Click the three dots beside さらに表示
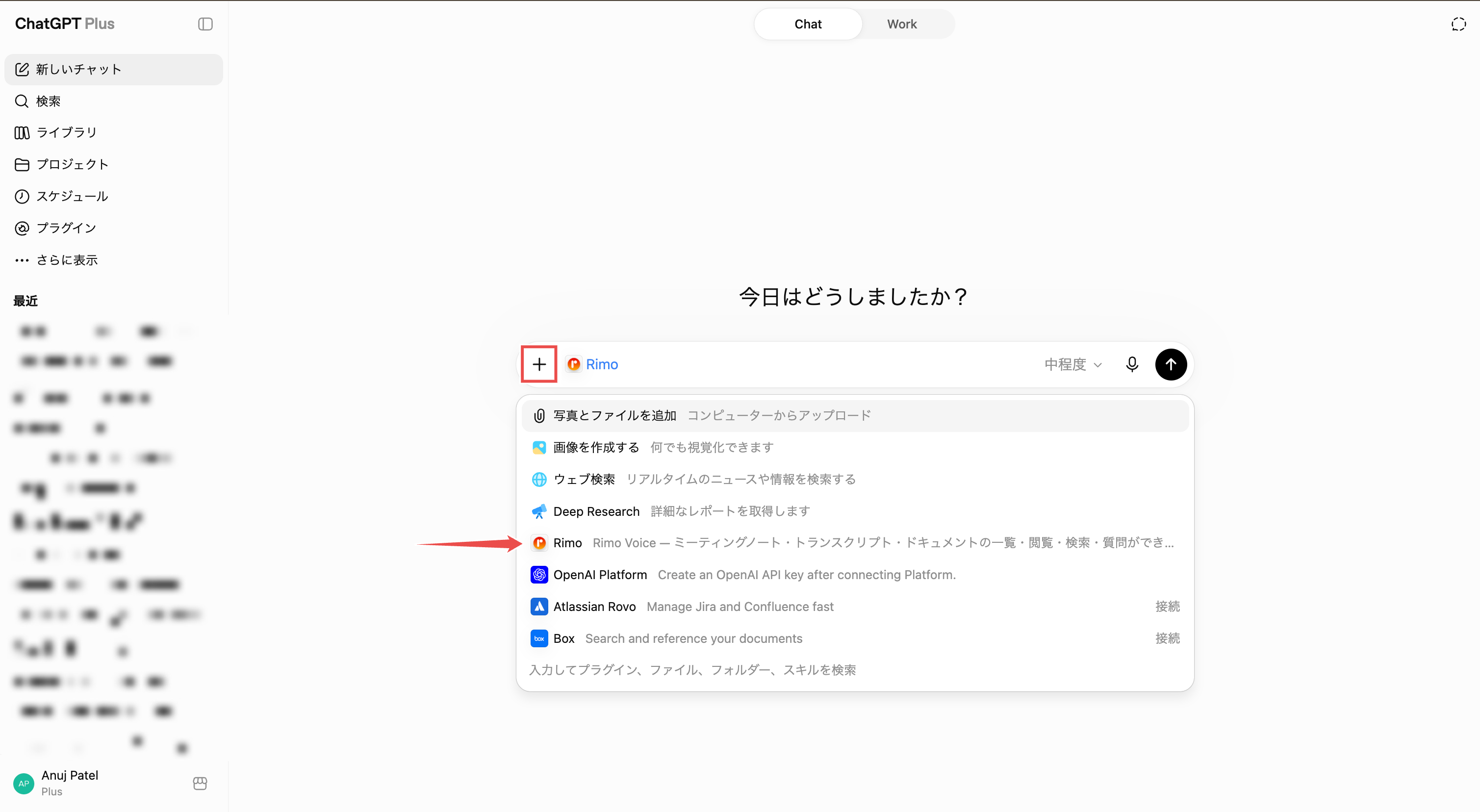1480x812 pixels. (x=22, y=260)
